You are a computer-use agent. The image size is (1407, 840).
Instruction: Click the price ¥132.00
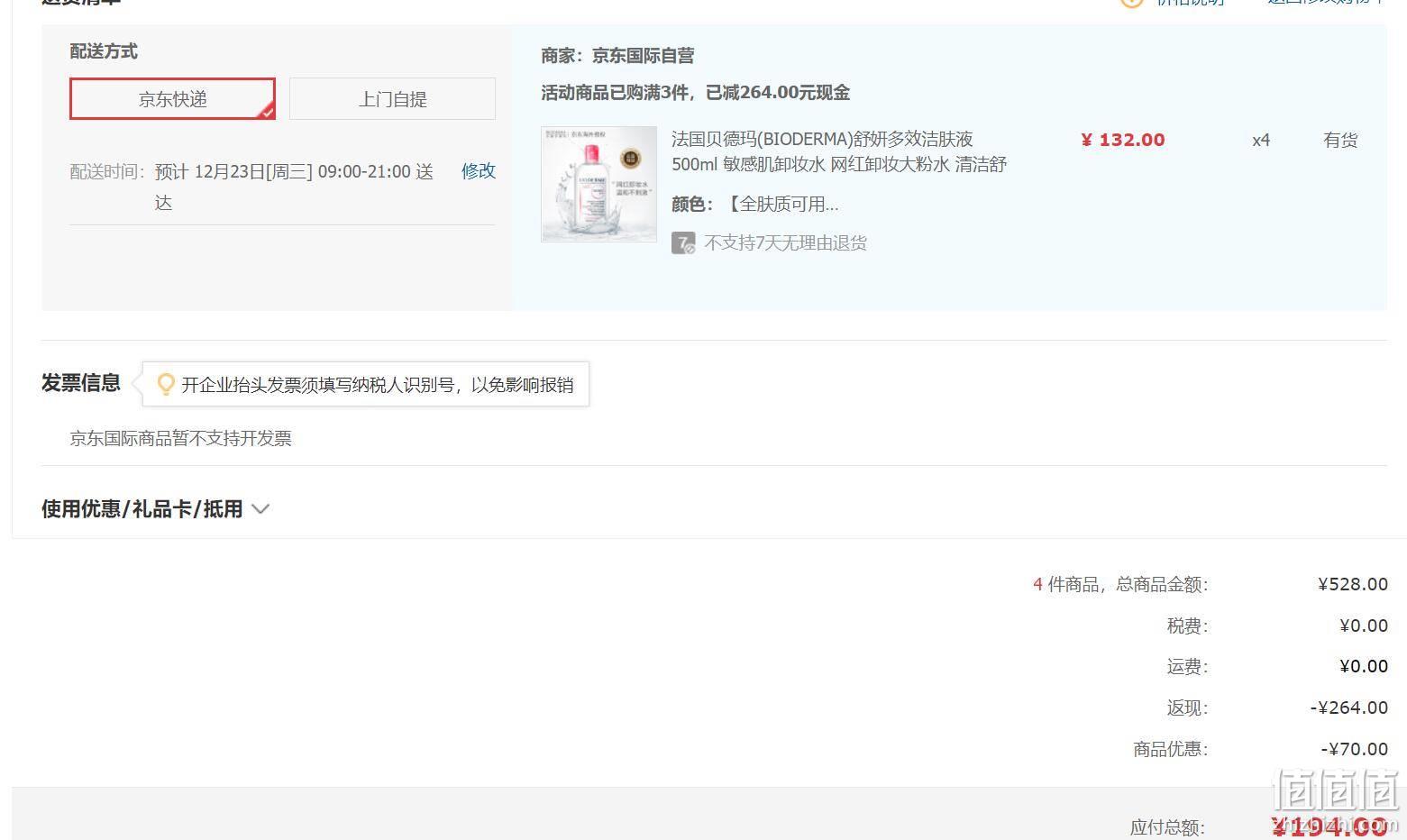point(1123,140)
